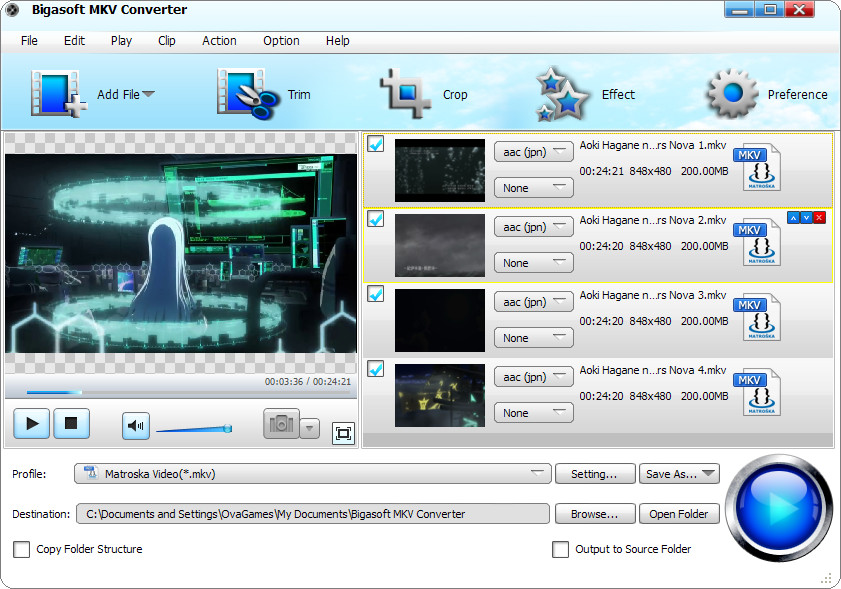Select Nova 1.mkv video thumbnail

coord(440,171)
